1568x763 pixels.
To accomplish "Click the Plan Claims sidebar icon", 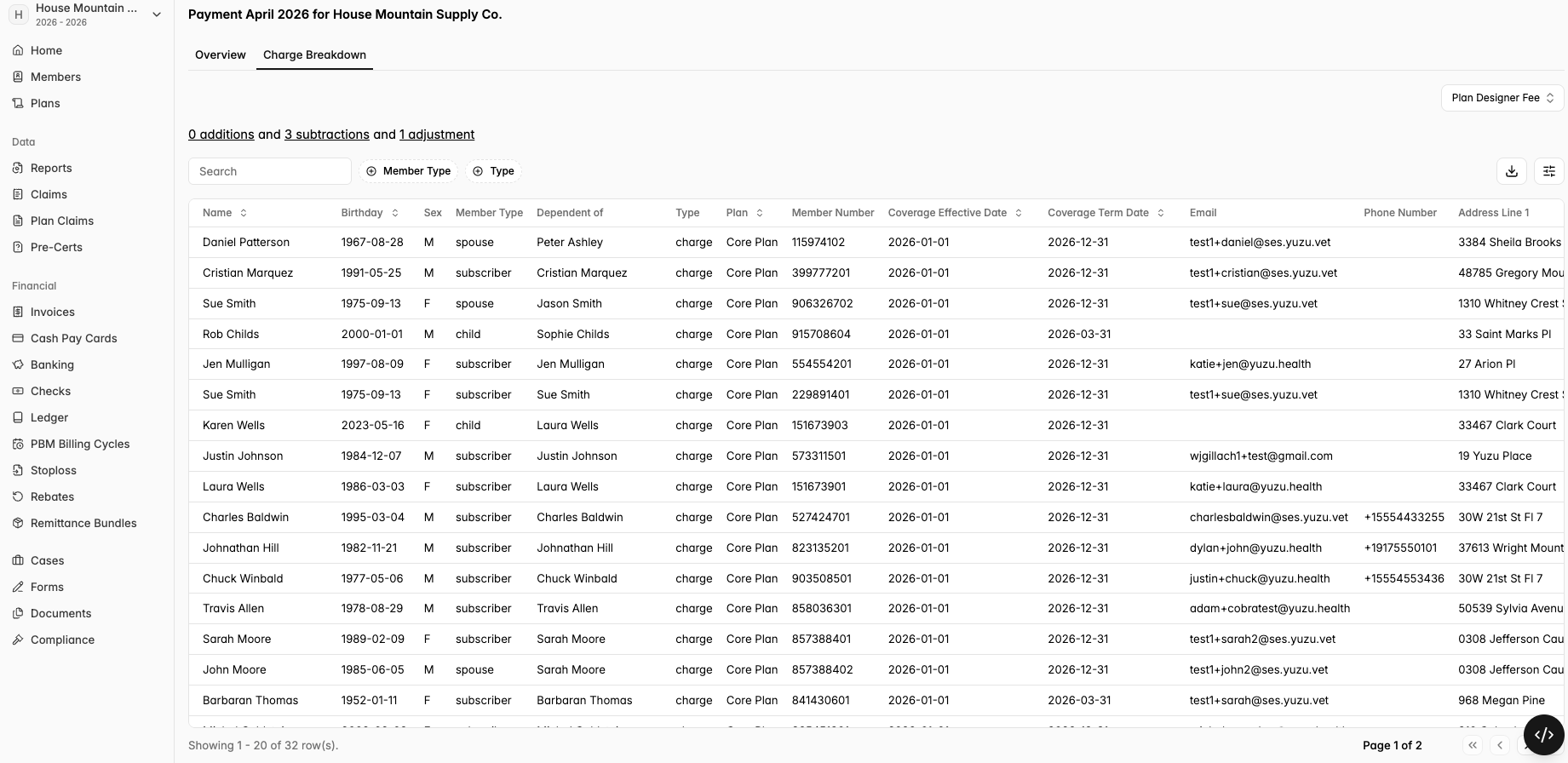I will pos(18,221).
